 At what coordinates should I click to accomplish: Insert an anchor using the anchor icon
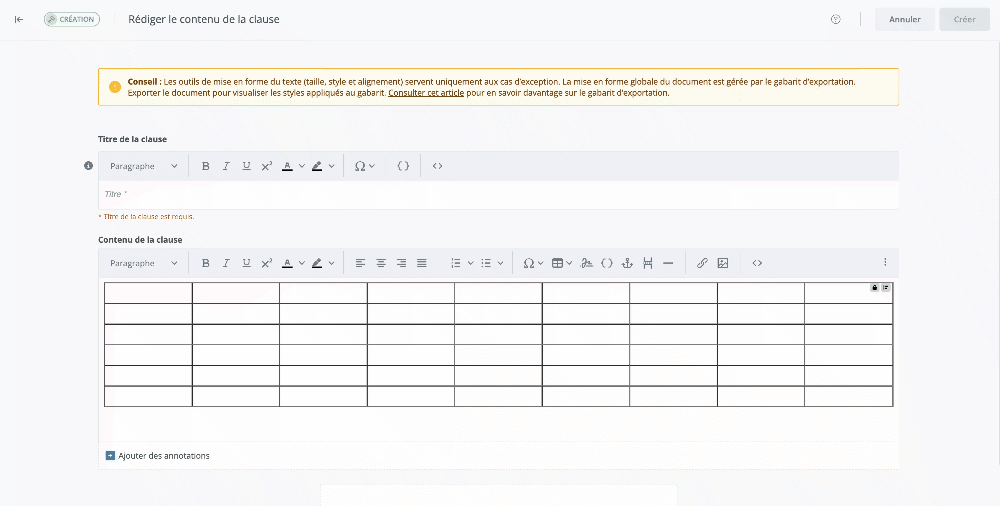[x=627, y=263]
